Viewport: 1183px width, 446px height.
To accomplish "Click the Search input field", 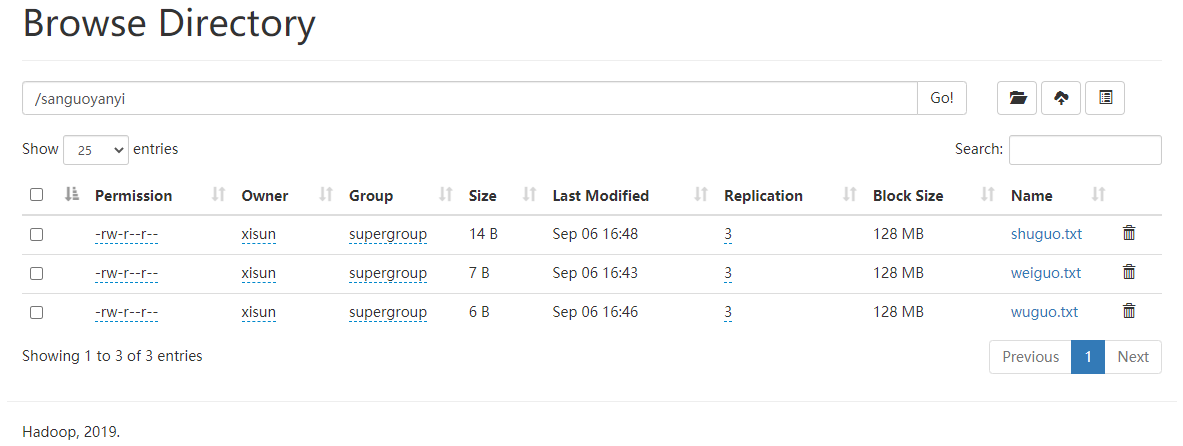I will [1085, 150].
